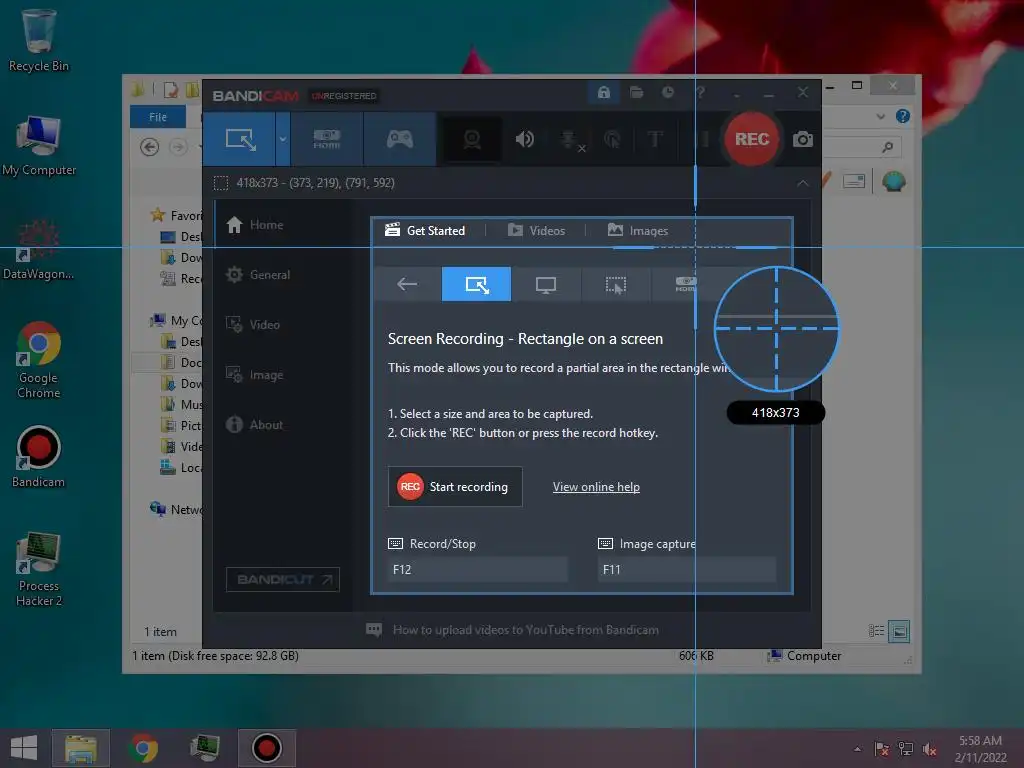Open the View online help link

(596, 487)
